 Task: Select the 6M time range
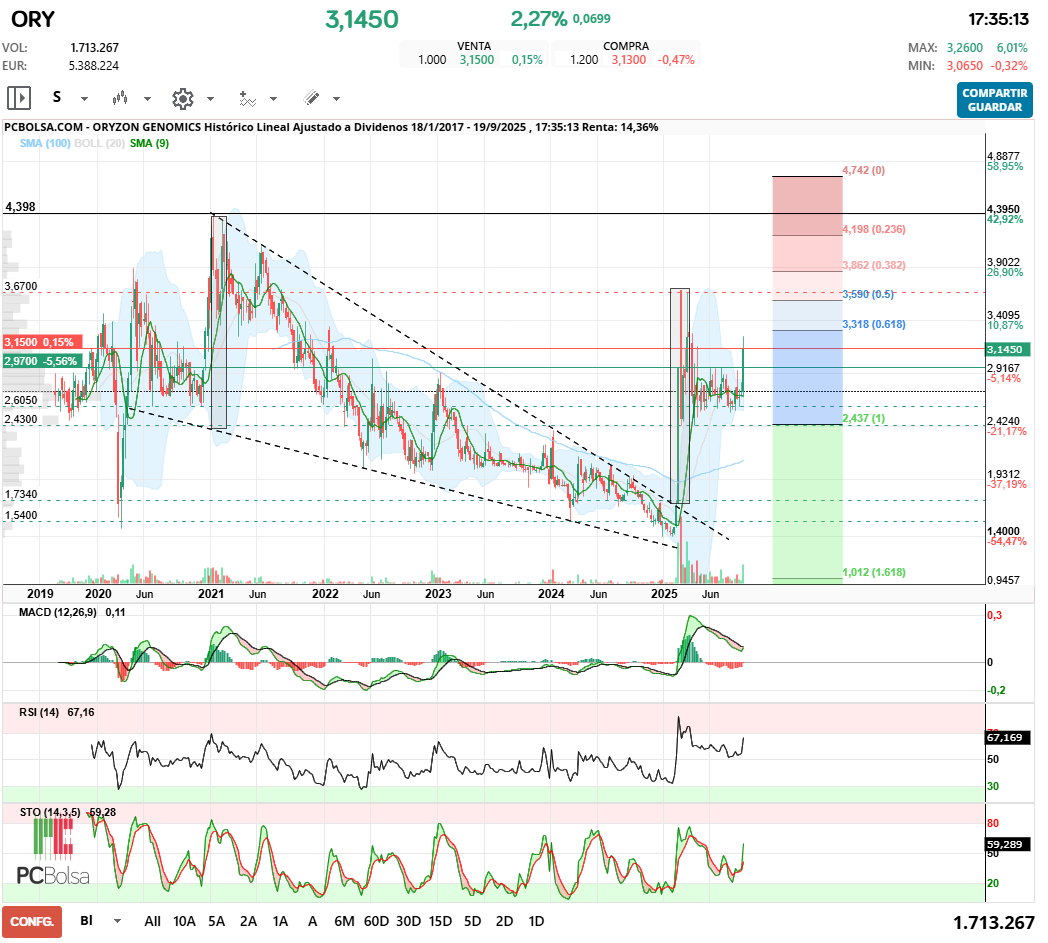tap(344, 922)
